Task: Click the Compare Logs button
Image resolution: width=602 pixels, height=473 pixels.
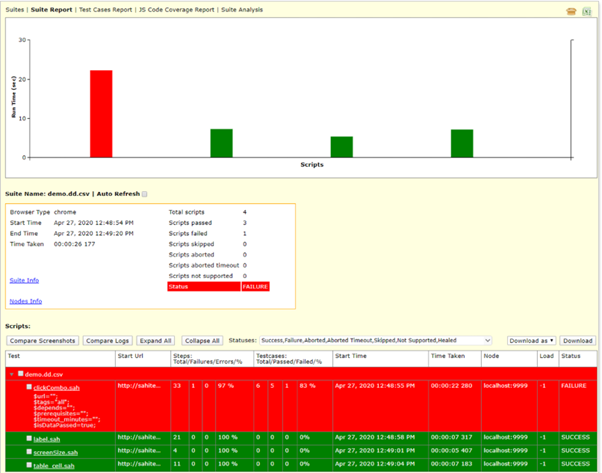Action: point(108,341)
